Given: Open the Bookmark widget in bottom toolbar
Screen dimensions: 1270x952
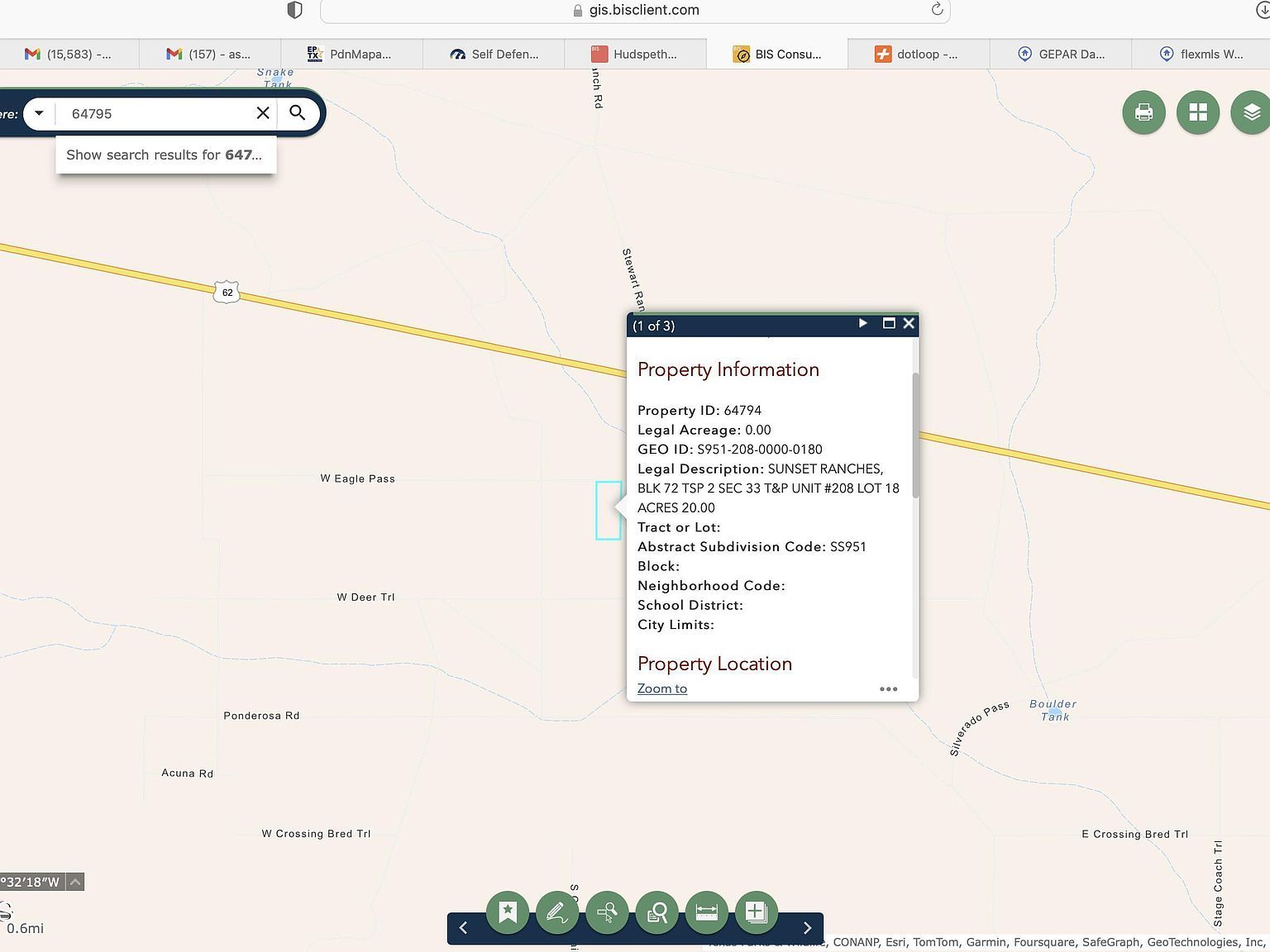Looking at the screenshot, I should pos(508,912).
